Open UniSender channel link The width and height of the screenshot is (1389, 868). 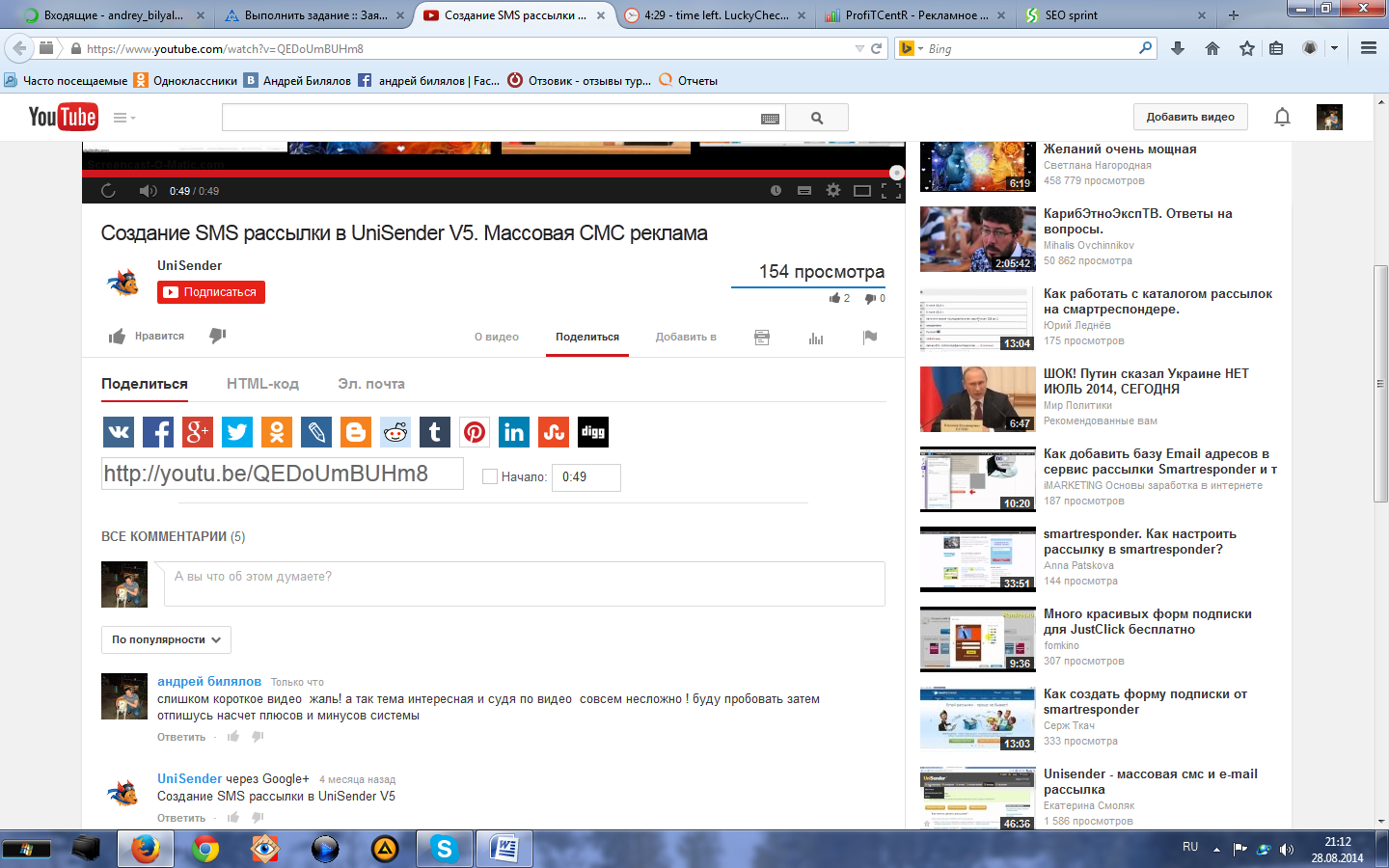[190, 265]
